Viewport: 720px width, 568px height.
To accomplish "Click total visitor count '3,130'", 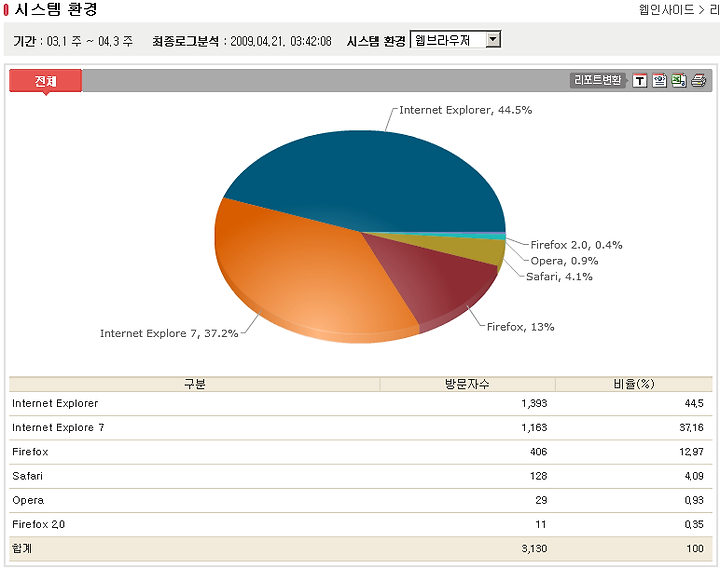I will (x=534, y=549).
